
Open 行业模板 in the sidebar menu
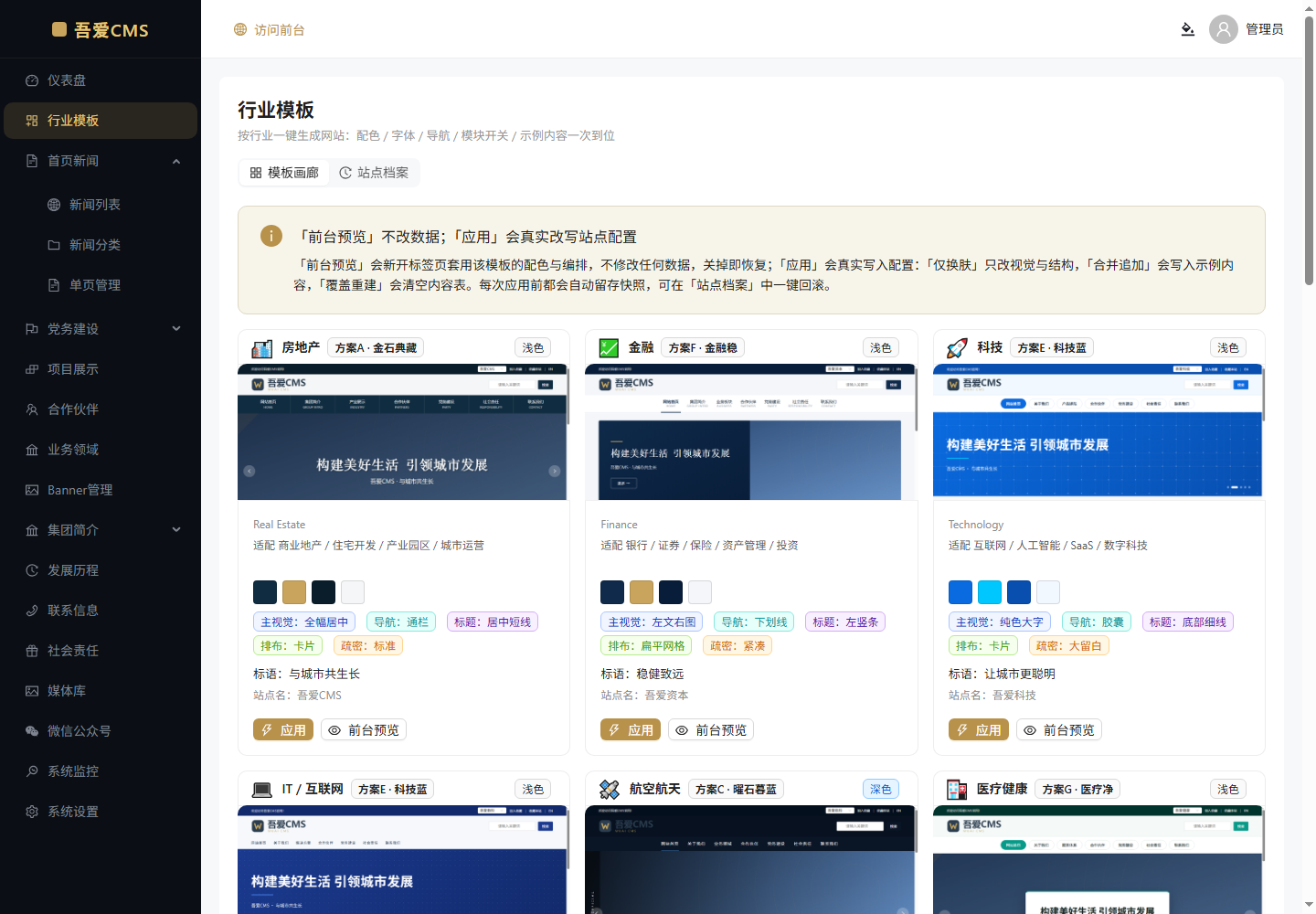101,121
